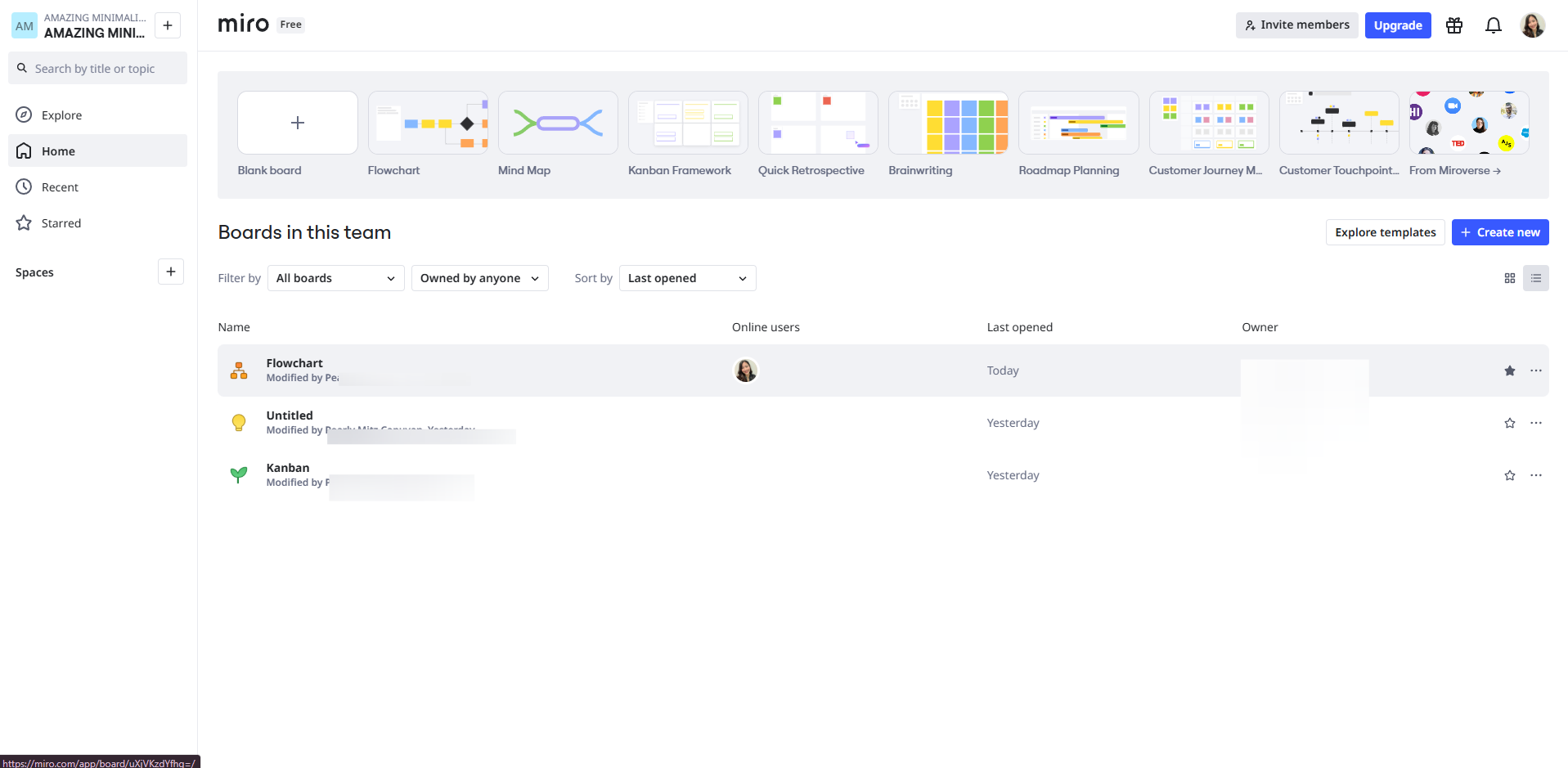This screenshot has height=768, width=1568.
Task: Star the Untitled board
Action: tap(1510, 423)
